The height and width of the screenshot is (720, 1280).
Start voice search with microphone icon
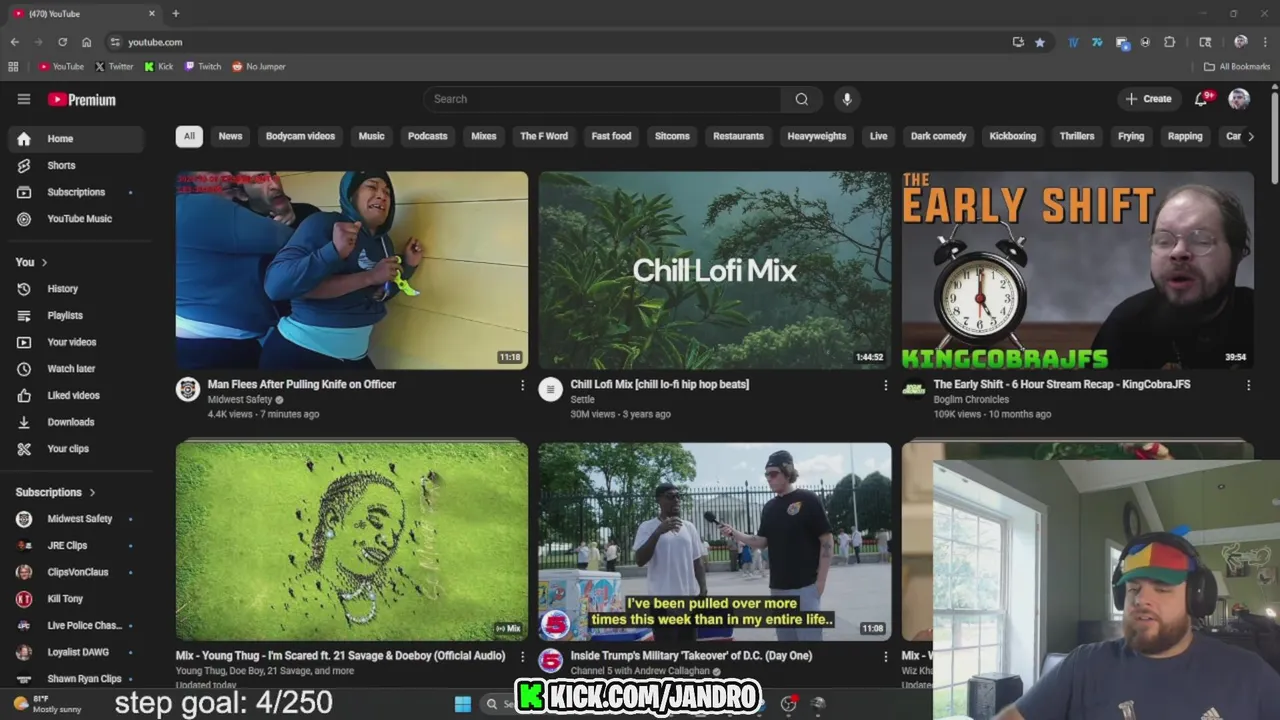(x=847, y=99)
